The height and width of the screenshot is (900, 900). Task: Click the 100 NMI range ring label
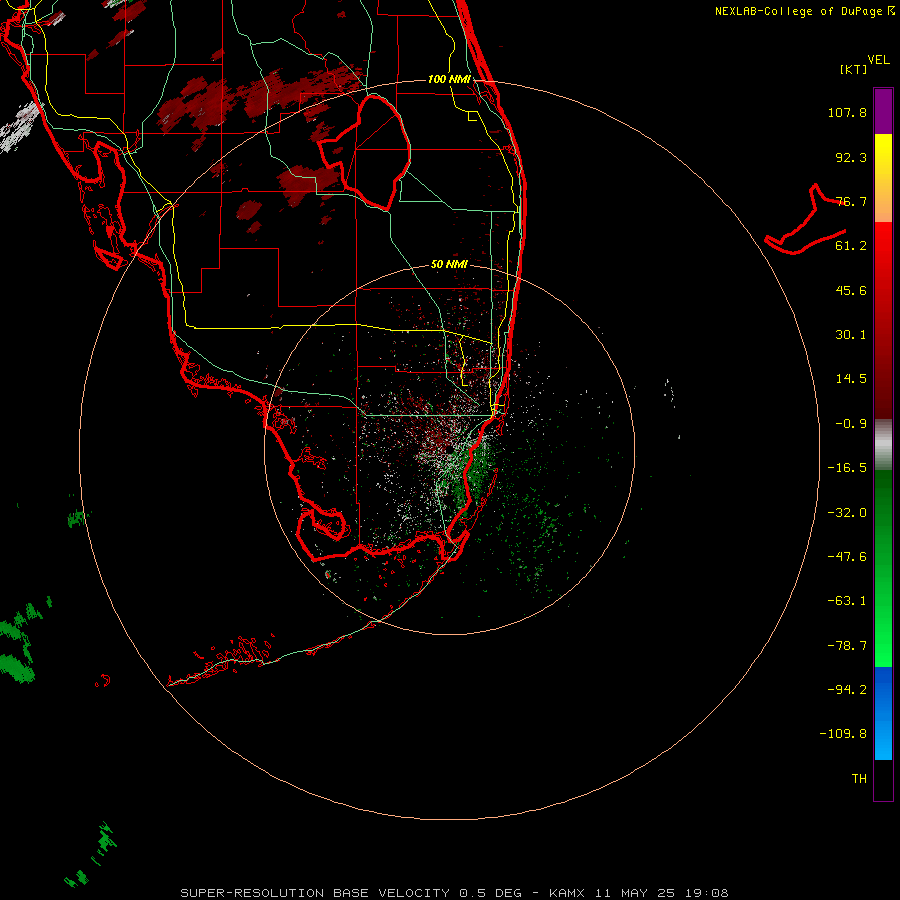click(x=449, y=79)
